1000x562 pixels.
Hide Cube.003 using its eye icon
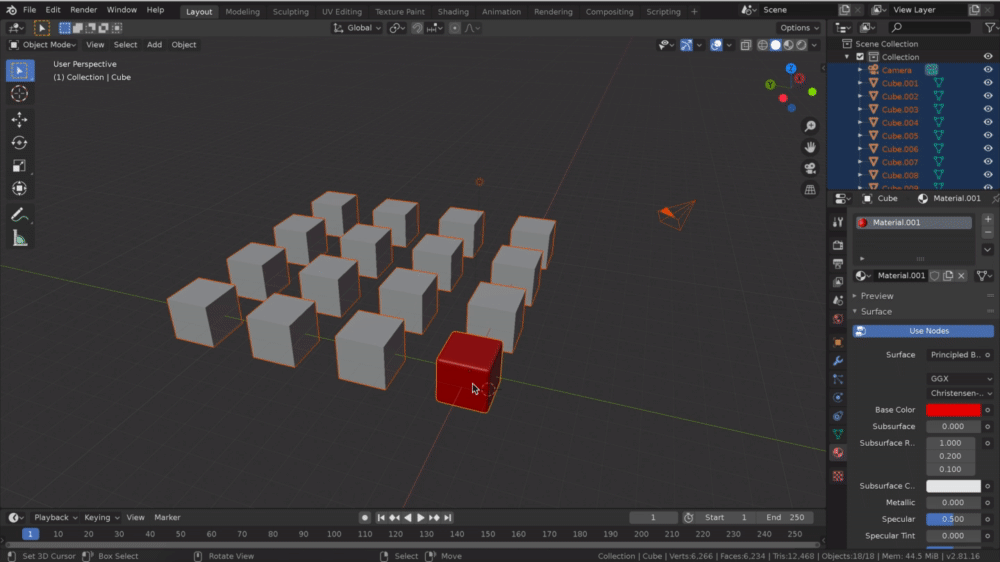point(987,109)
